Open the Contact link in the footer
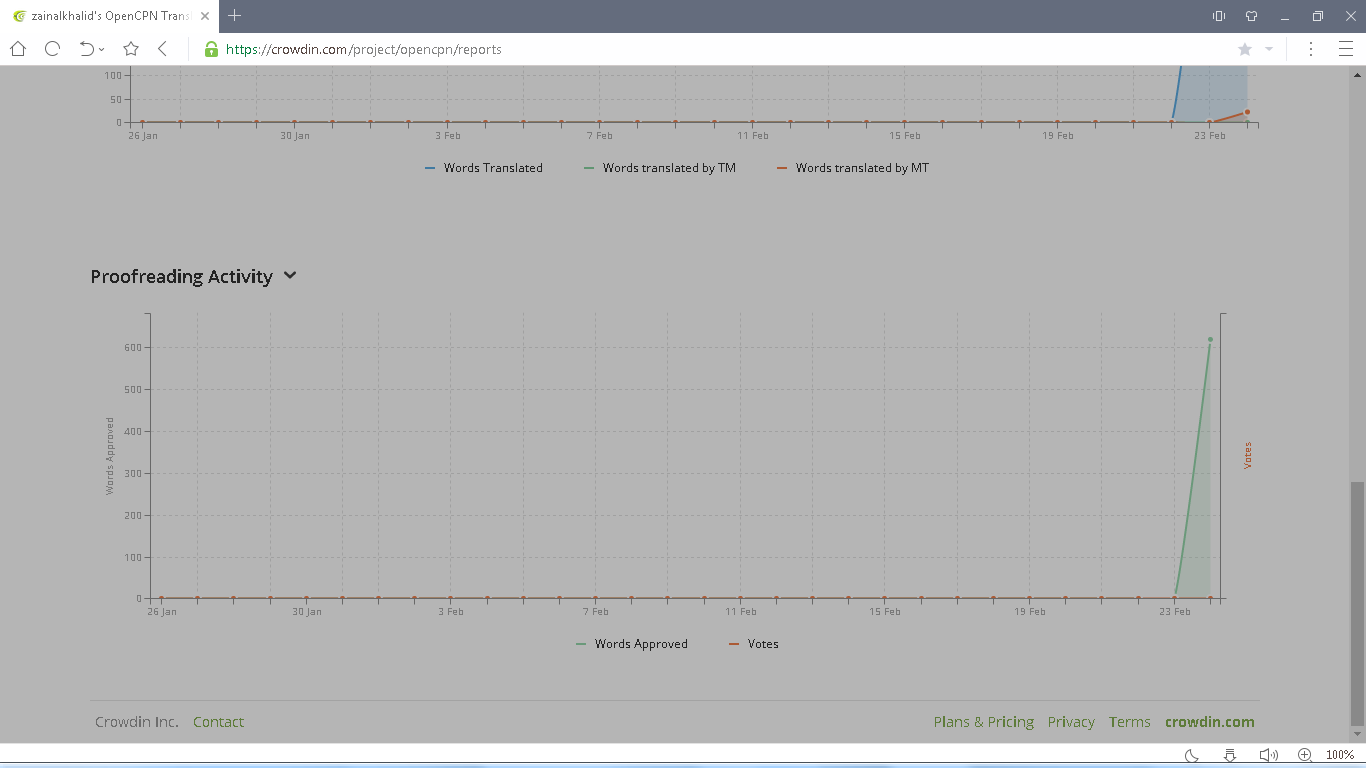The height and width of the screenshot is (768, 1366). 218,722
